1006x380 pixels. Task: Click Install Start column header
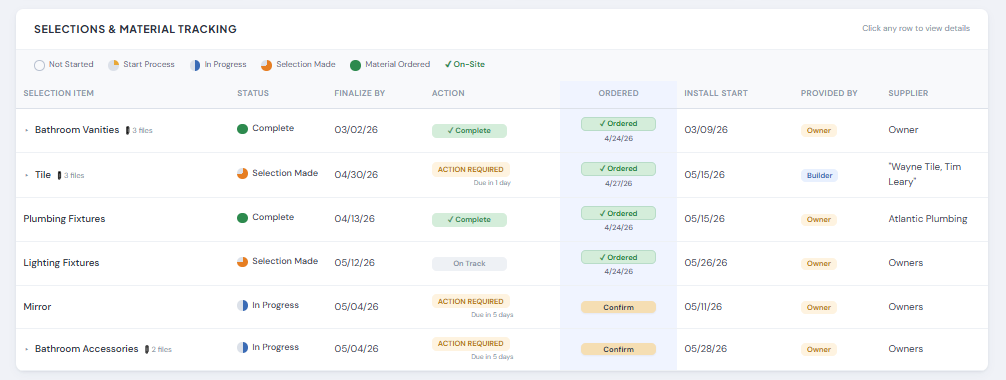click(x=716, y=94)
